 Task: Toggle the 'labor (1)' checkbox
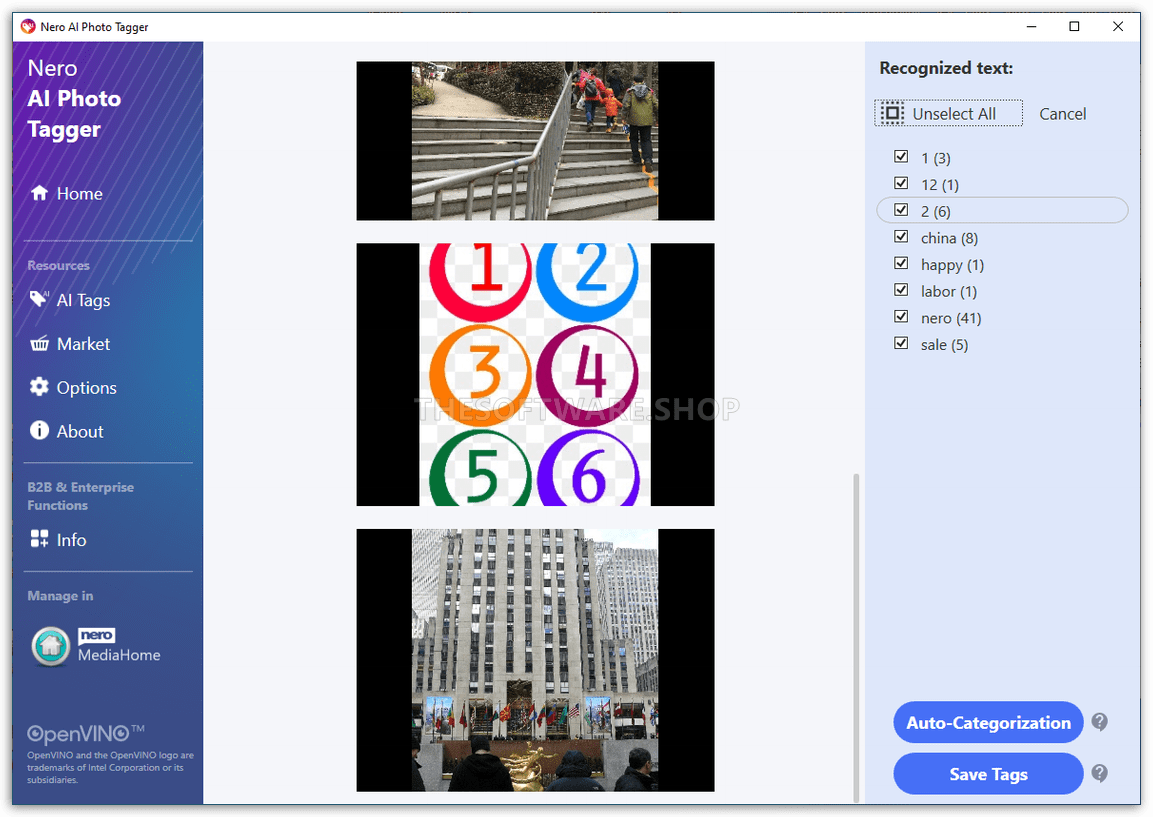[901, 291]
